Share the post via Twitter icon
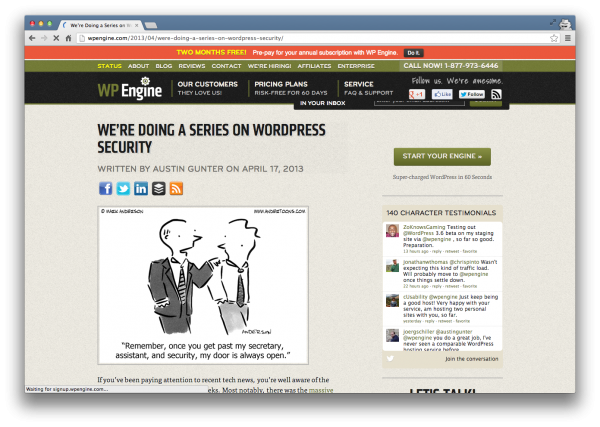 point(123,189)
